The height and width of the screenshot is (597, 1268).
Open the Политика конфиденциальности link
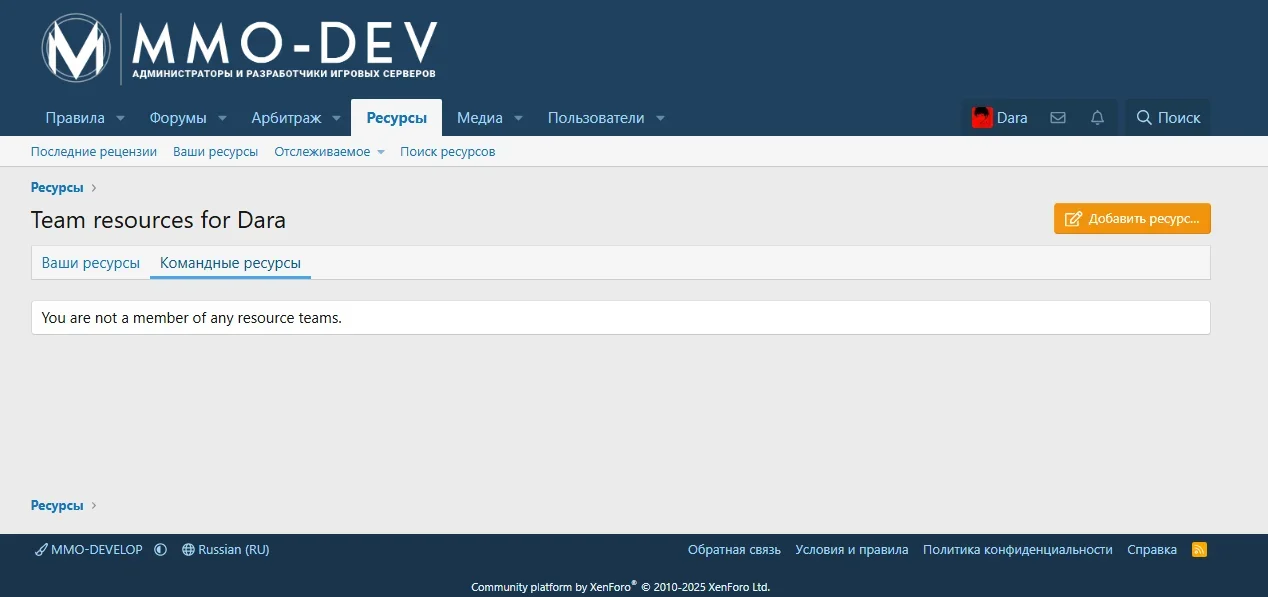(1018, 550)
